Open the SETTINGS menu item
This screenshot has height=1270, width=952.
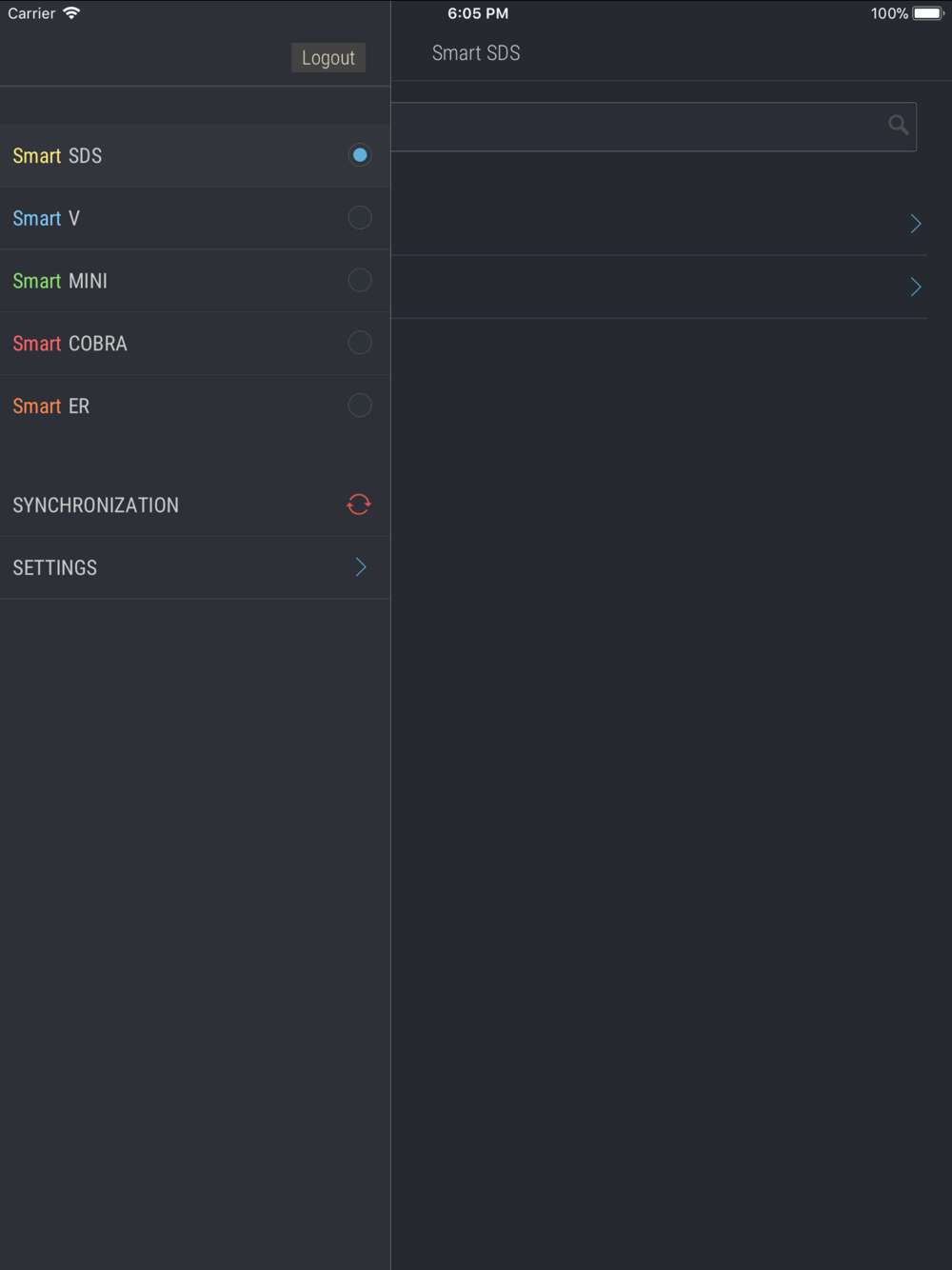tap(195, 567)
